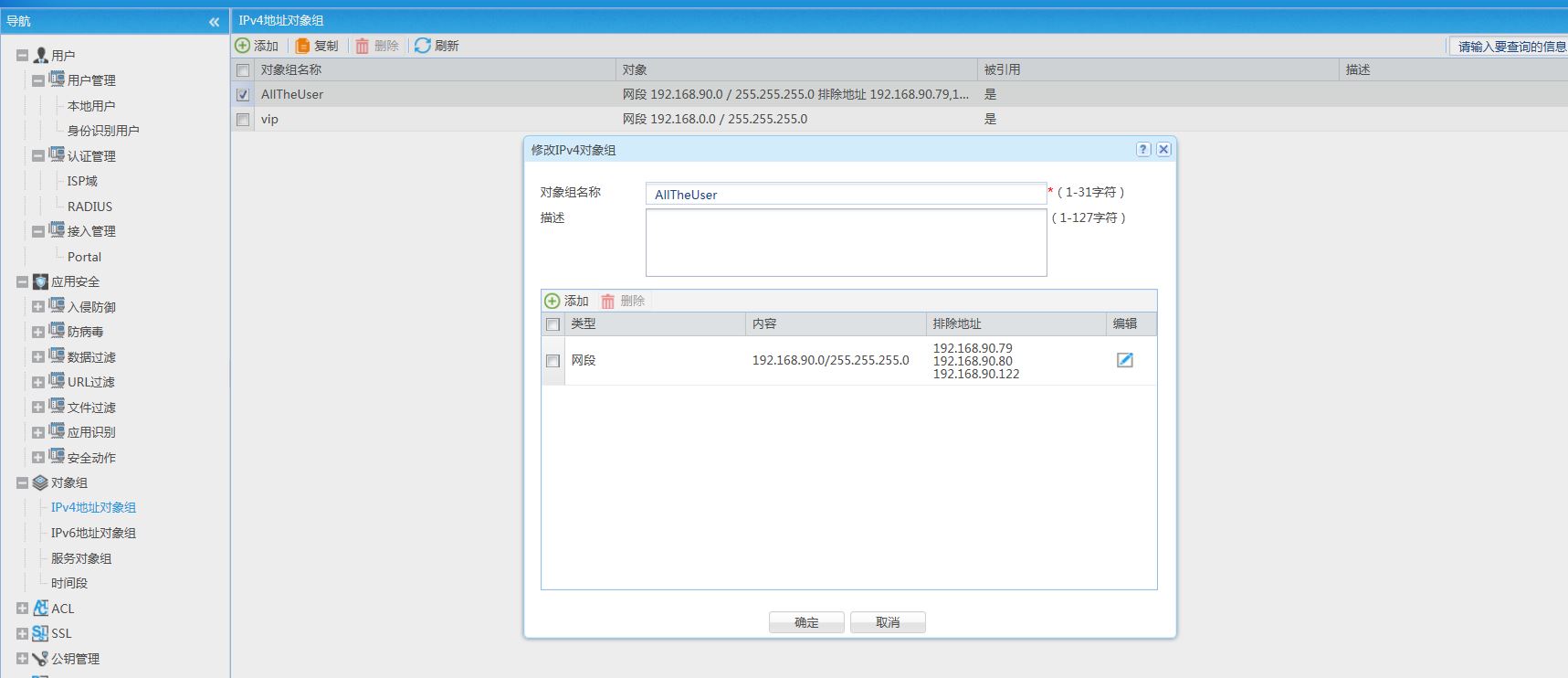Click the 刷新 refresh toolbar button
Image resolution: width=1568 pixels, height=678 pixels.
(x=437, y=46)
